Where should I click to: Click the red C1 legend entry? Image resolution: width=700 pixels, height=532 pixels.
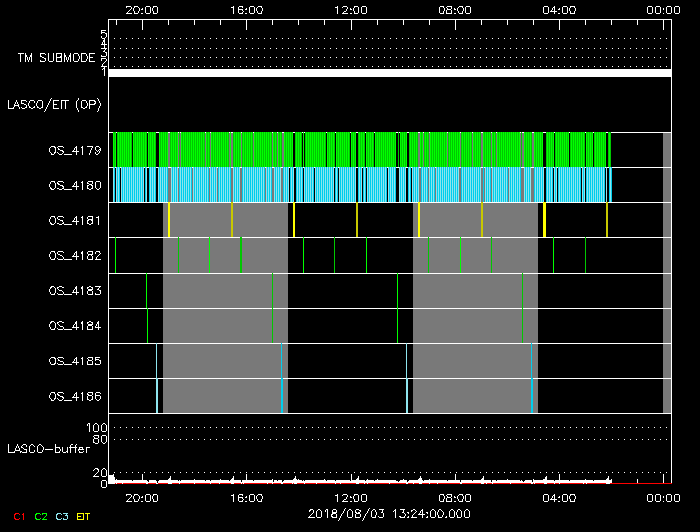tap(17, 516)
